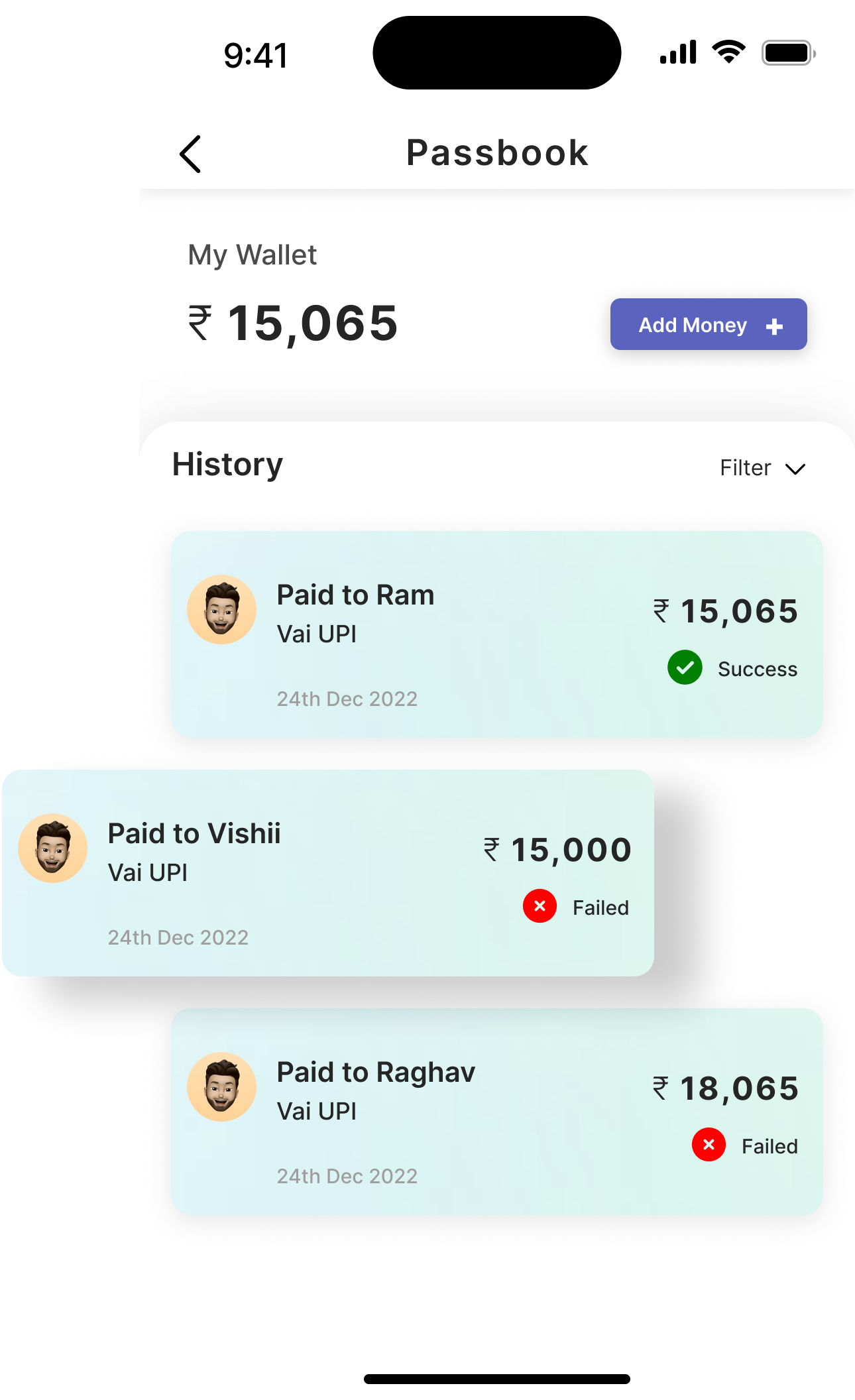Open the Paid to Ram transaction
The height and width of the screenshot is (1400, 855).
click(497, 634)
